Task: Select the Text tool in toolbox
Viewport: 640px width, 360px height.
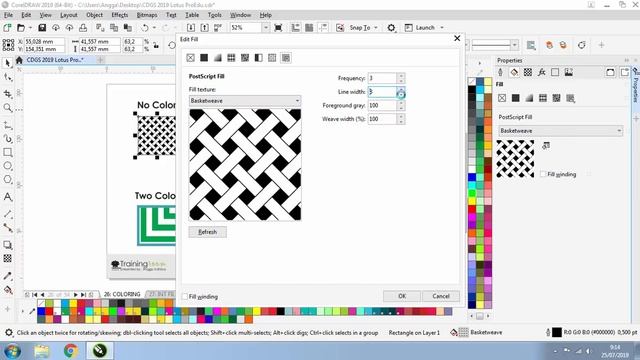Action: [x=7, y=197]
